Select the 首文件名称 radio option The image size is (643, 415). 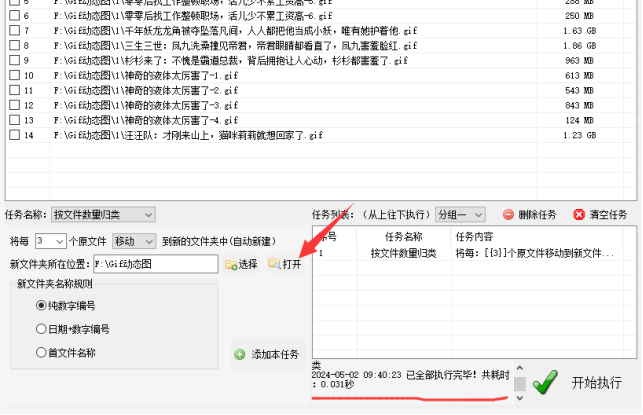(x=41, y=352)
